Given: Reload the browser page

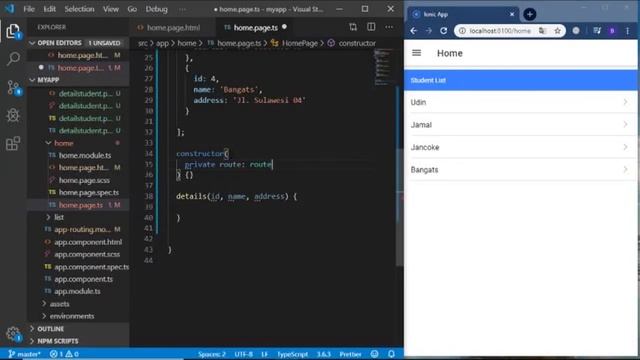Looking at the screenshot, I should tap(444, 31).
